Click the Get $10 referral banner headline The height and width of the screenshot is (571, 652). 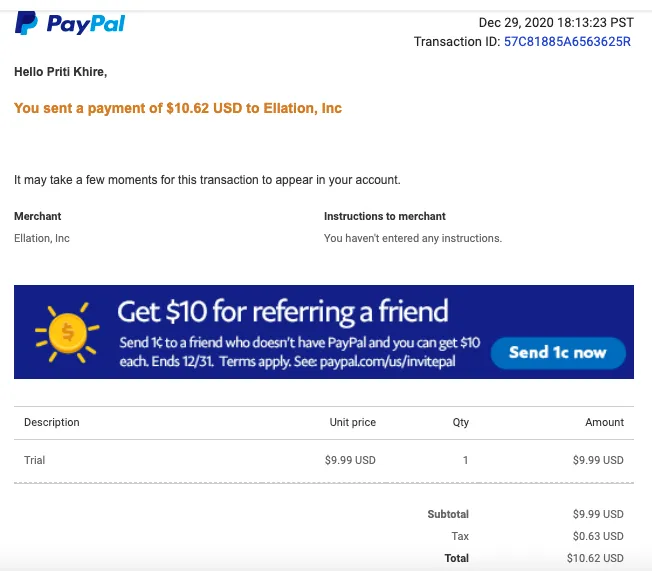pos(283,311)
